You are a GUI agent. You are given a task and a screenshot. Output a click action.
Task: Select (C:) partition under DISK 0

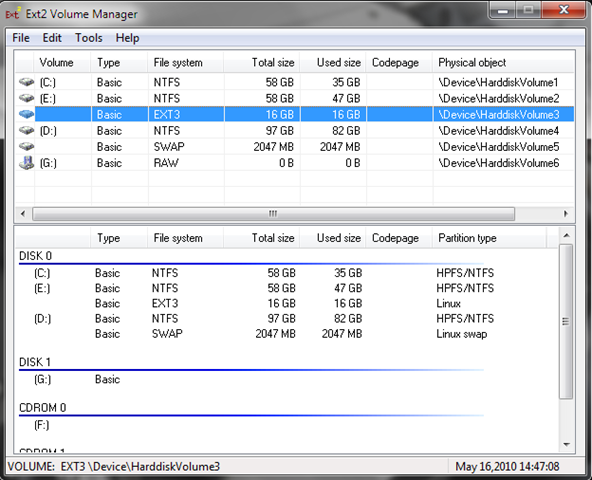click(42, 273)
